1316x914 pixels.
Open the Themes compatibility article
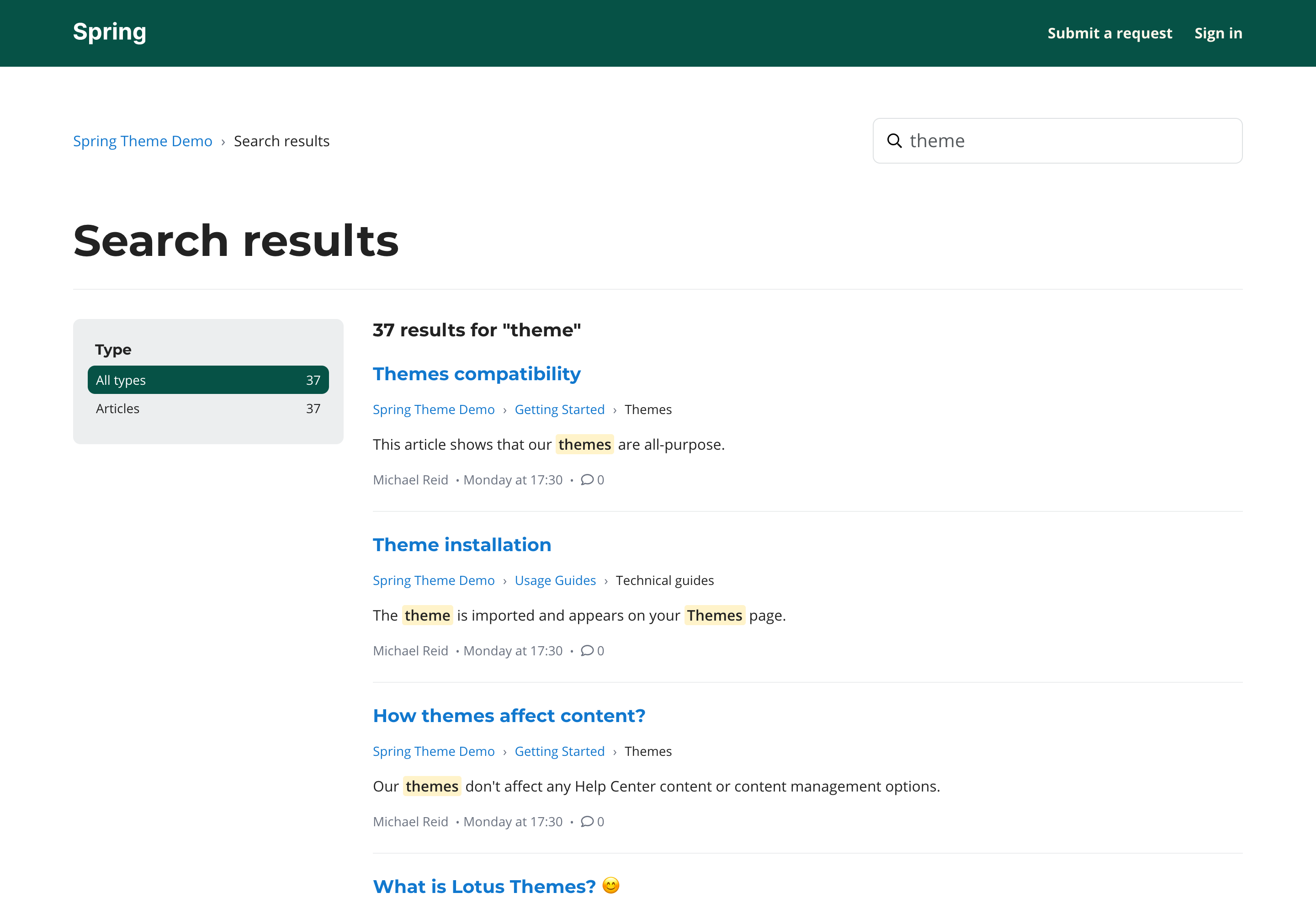click(477, 374)
